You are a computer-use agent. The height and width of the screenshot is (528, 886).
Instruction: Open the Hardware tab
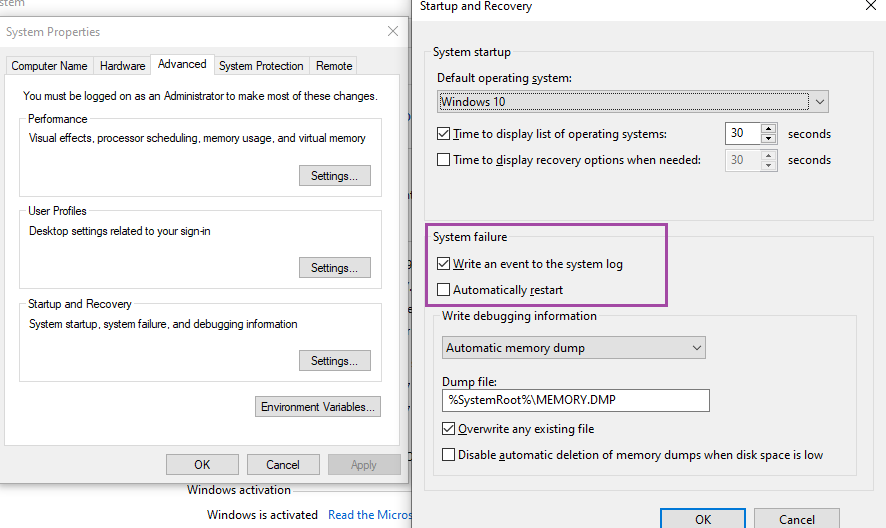(x=123, y=66)
